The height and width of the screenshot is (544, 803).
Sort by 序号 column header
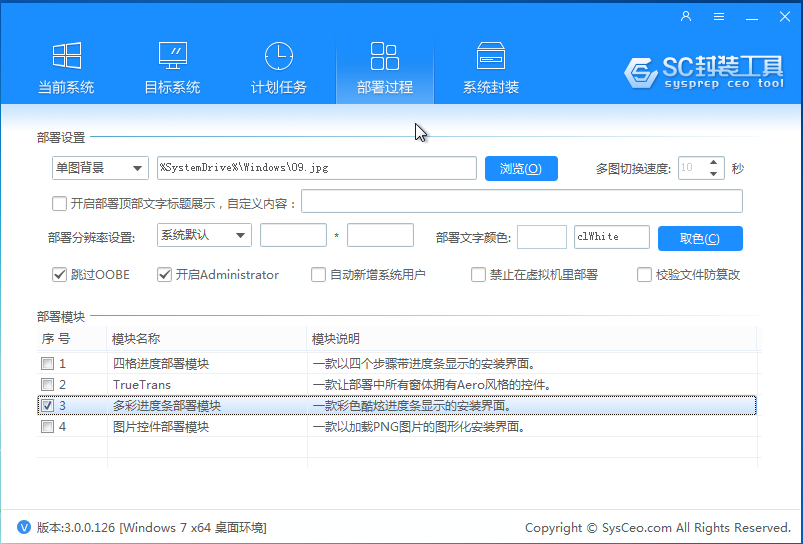72,339
